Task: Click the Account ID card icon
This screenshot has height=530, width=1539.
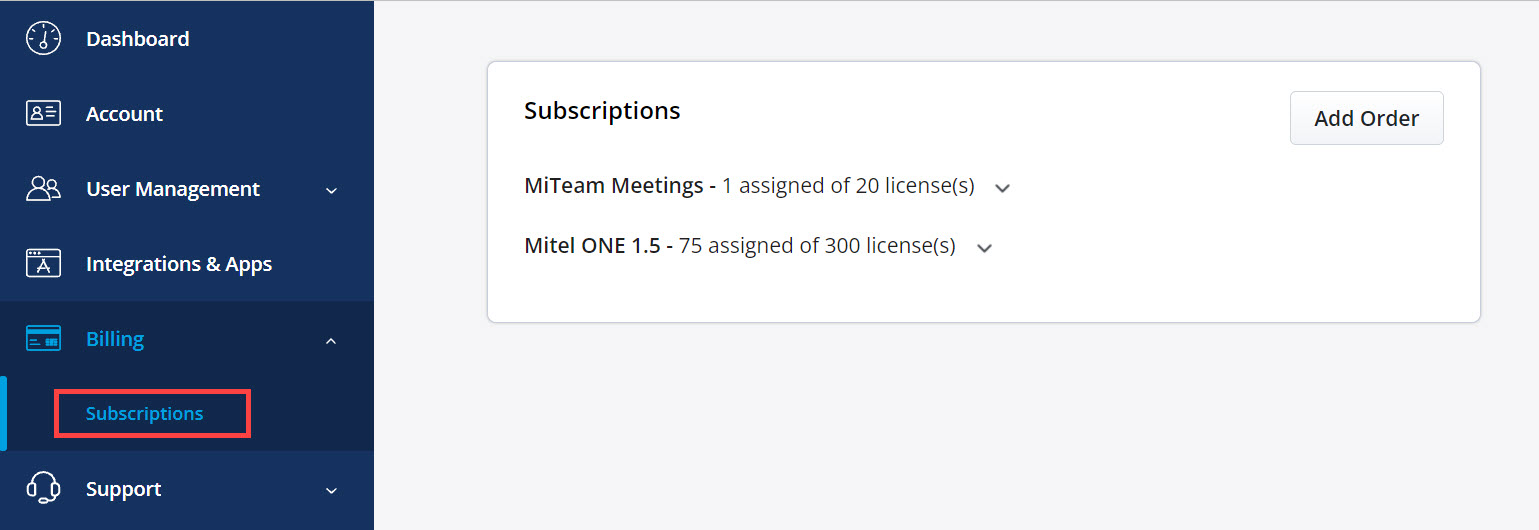Action: pos(43,113)
